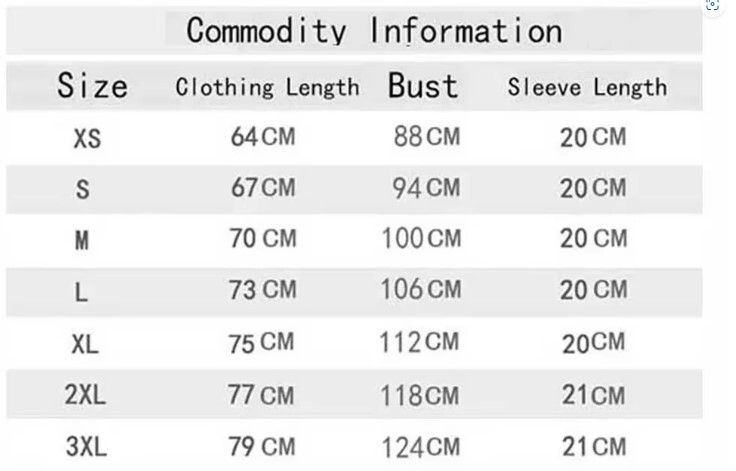Click the M size row label
Image resolution: width=736 pixels, height=471 pixels.
[82, 240]
